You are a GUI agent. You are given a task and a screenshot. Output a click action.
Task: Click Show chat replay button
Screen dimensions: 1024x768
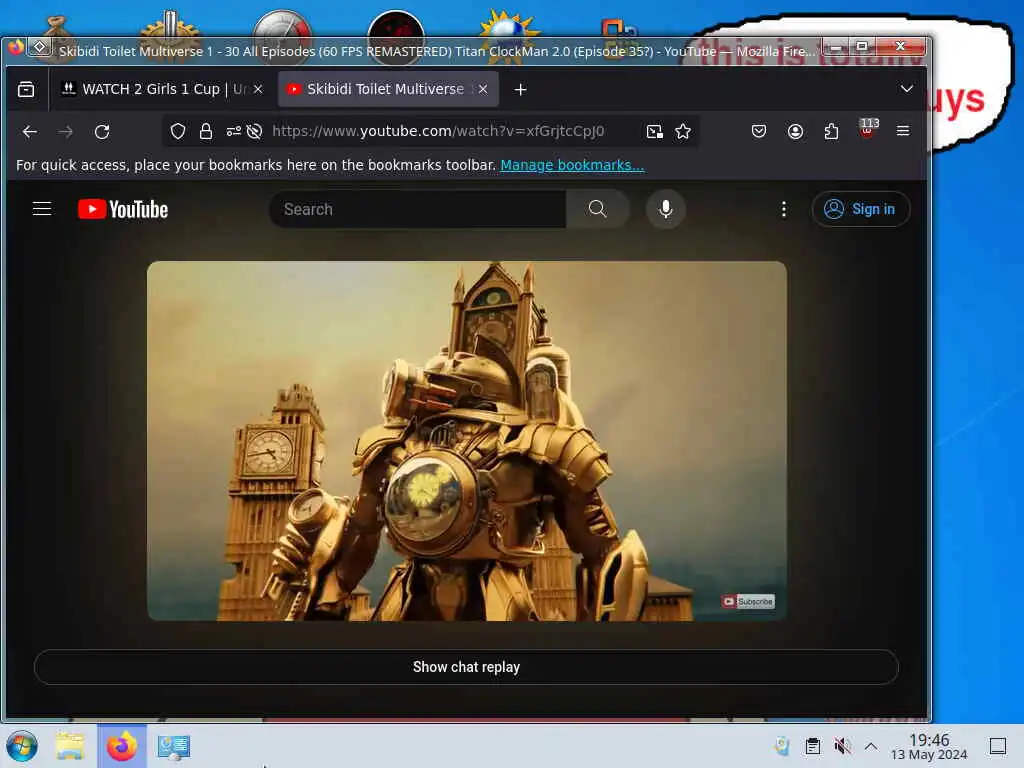(x=466, y=667)
